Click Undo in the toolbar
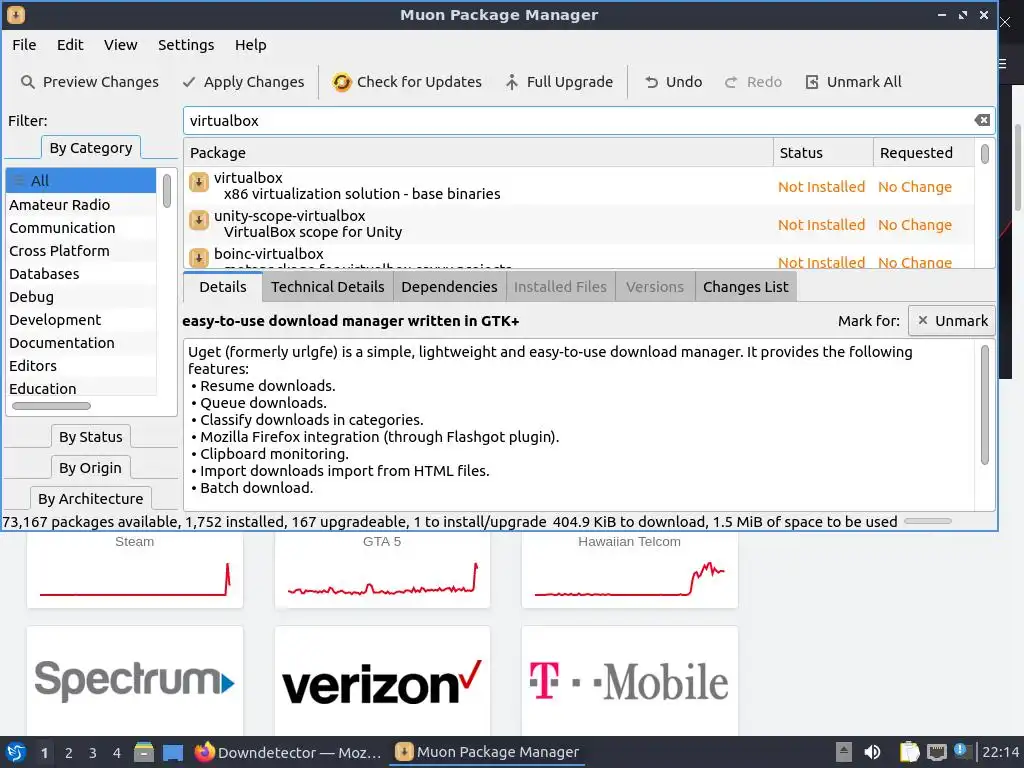1024x768 pixels. coord(673,82)
